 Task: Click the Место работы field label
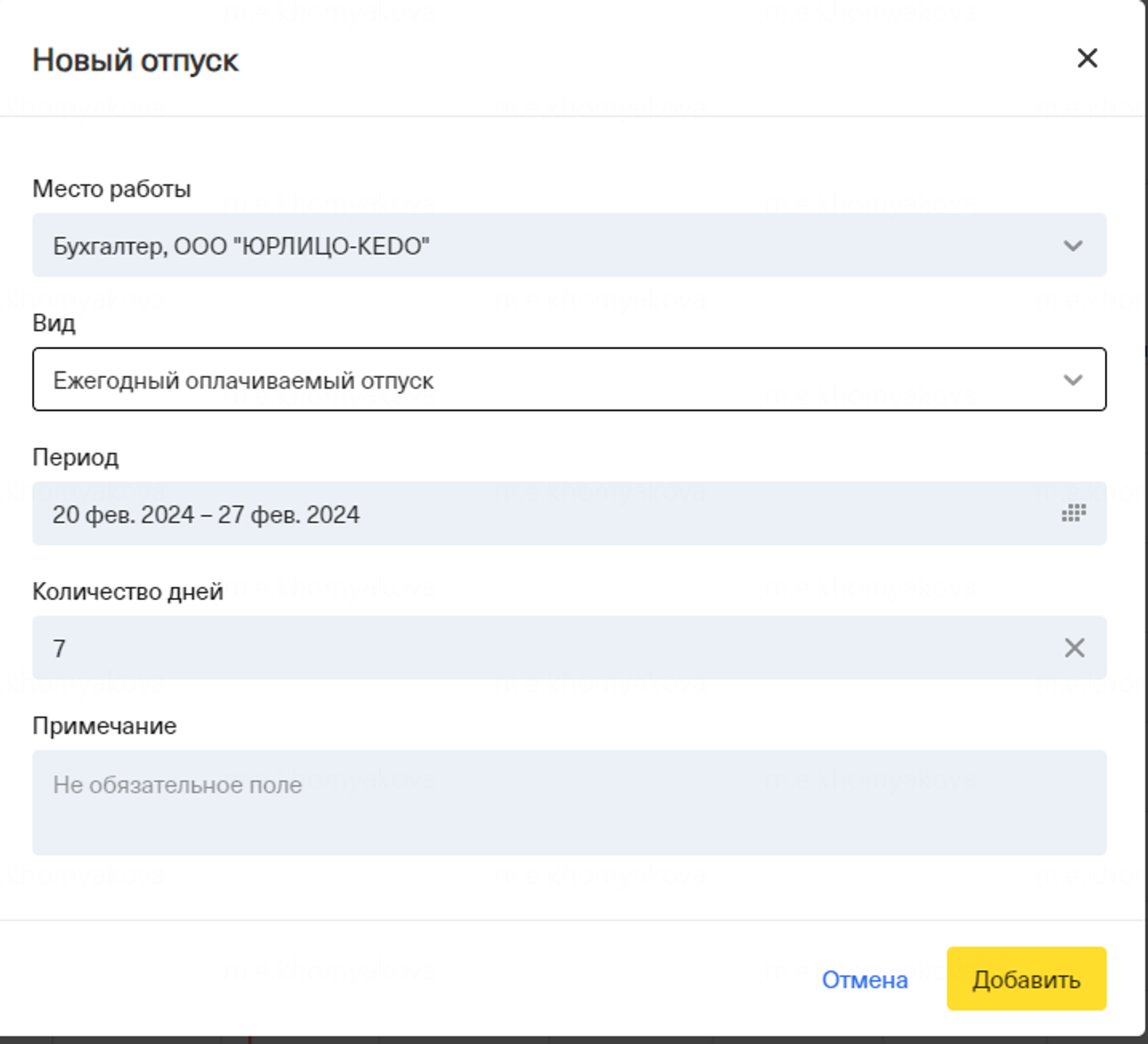(x=112, y=189)
